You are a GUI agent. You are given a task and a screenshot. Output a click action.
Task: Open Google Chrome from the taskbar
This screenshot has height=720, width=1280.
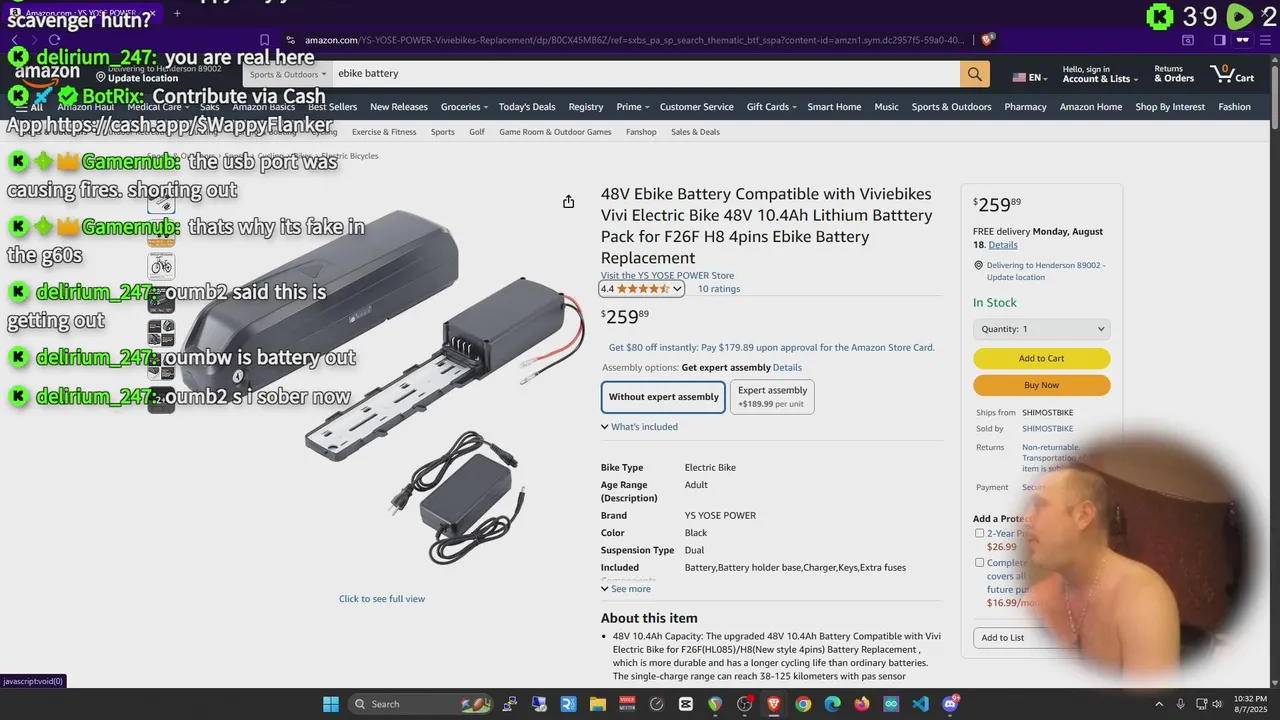point(803,704)
